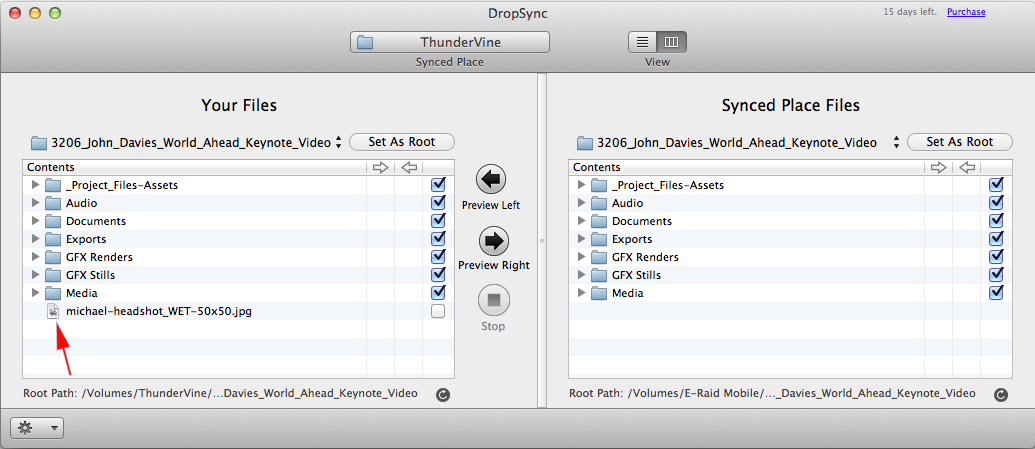Expand Media folder in Synced Place Files
Image resolution: width=1035 pixels, height=449 pixels.
tap(582, 293)
